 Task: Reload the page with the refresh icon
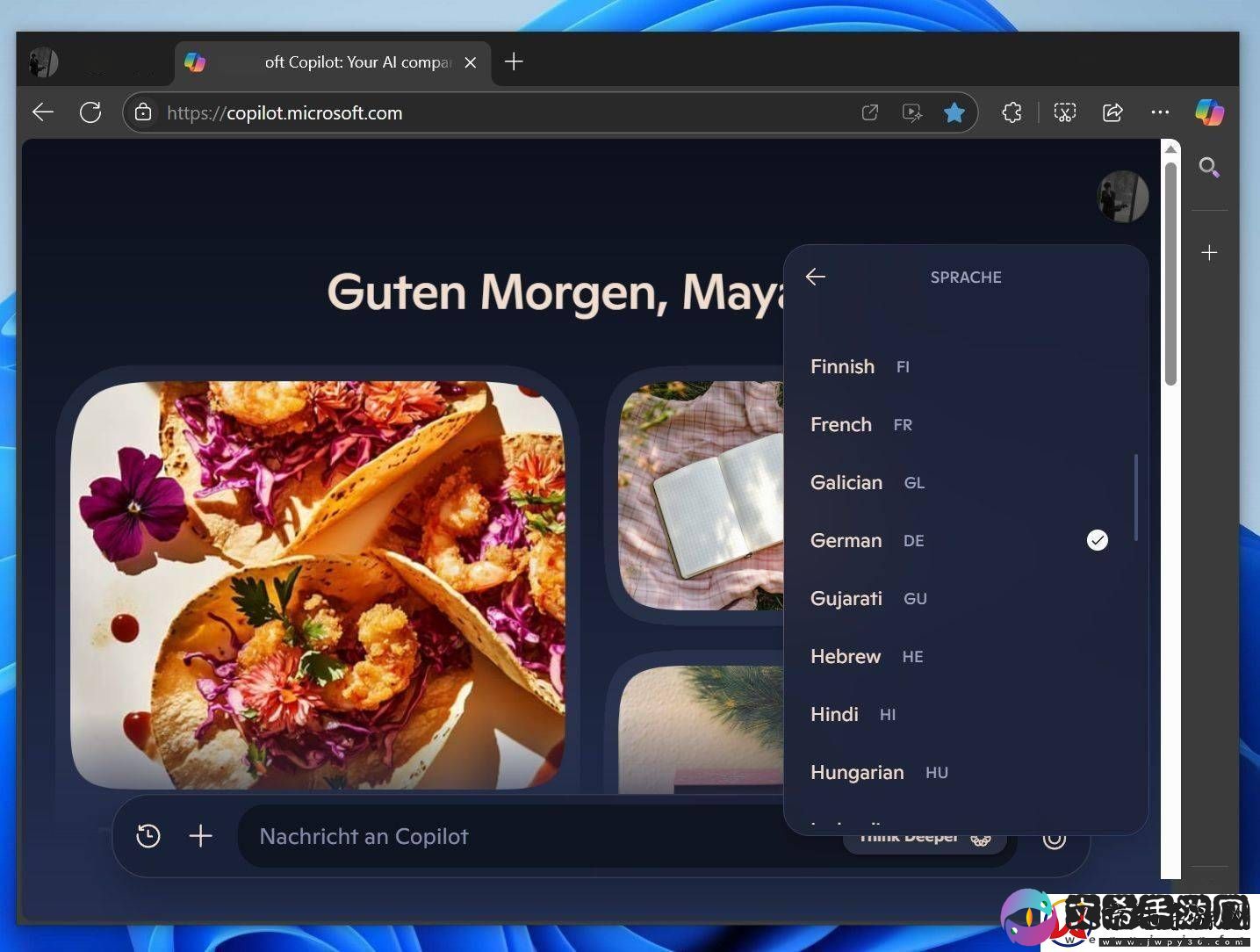click(90, 112)
